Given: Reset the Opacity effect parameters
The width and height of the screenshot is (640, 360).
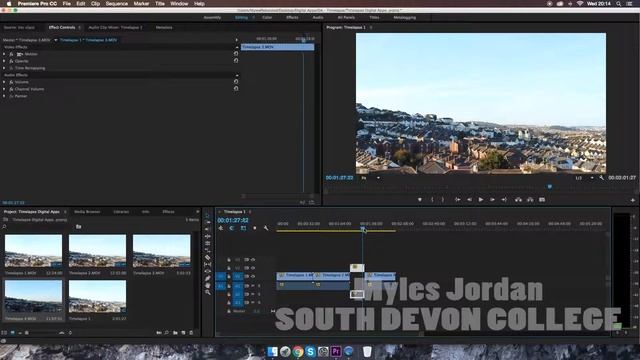Looking at the screenshot, I should [236, 60].
